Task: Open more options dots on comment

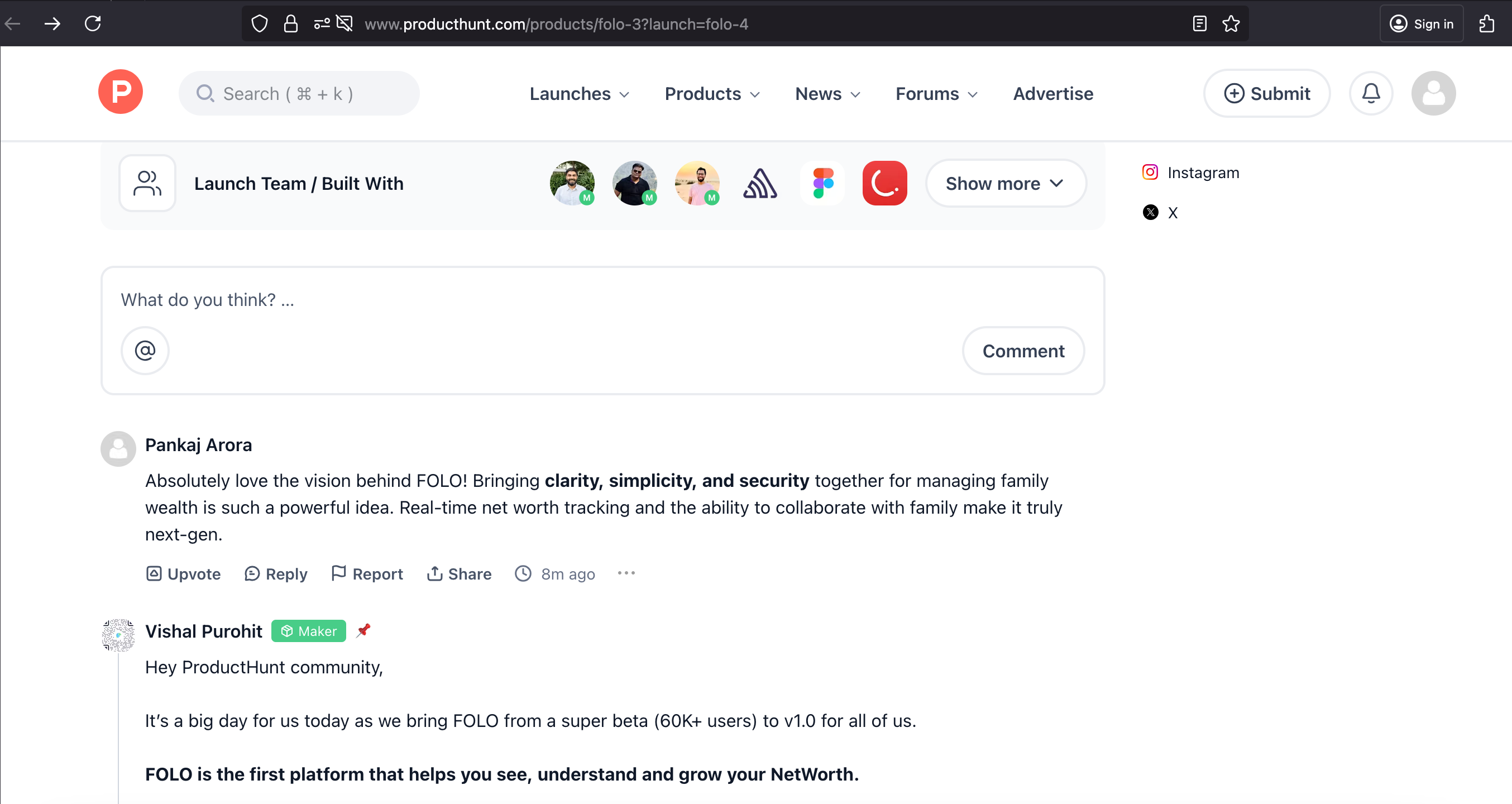Action: [626, 573]
